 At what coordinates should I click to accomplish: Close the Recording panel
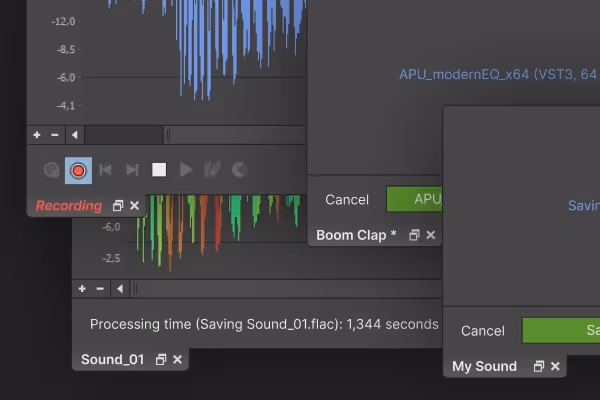tap(134, 206)
